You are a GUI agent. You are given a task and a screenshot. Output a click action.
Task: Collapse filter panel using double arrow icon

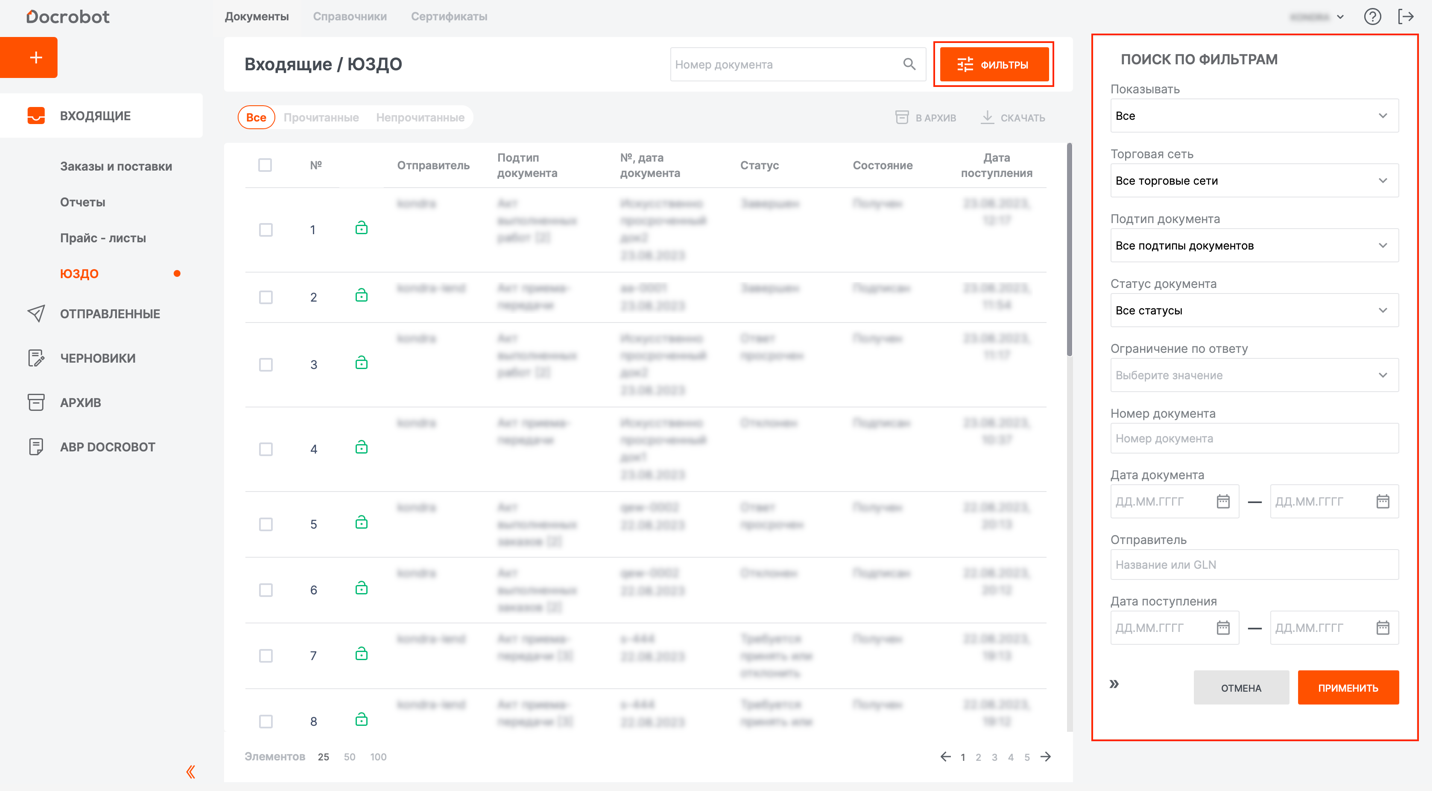pyautogui.click(x=1114, y=685)
